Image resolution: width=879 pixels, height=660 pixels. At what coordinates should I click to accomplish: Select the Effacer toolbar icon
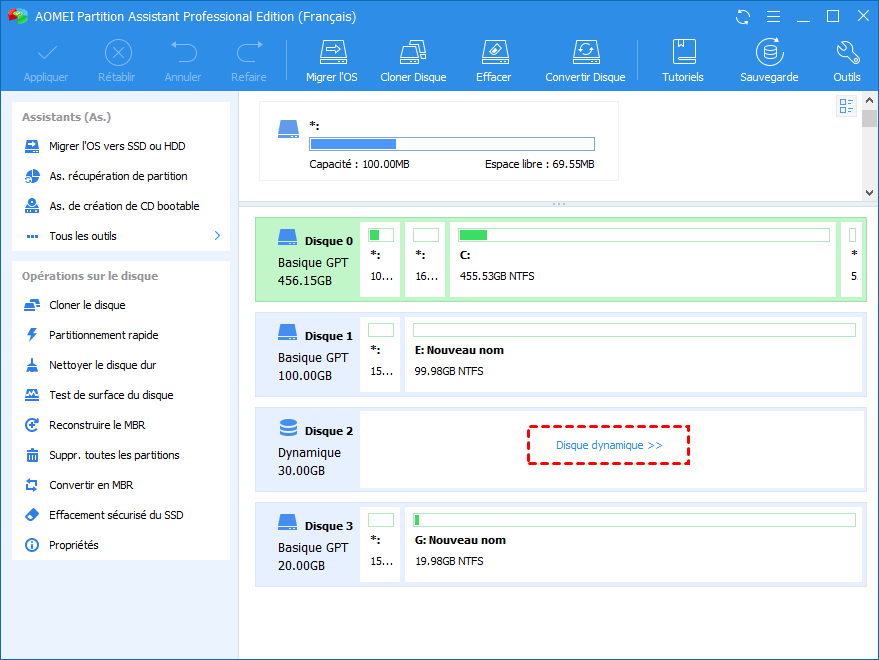tap(494, 52)
